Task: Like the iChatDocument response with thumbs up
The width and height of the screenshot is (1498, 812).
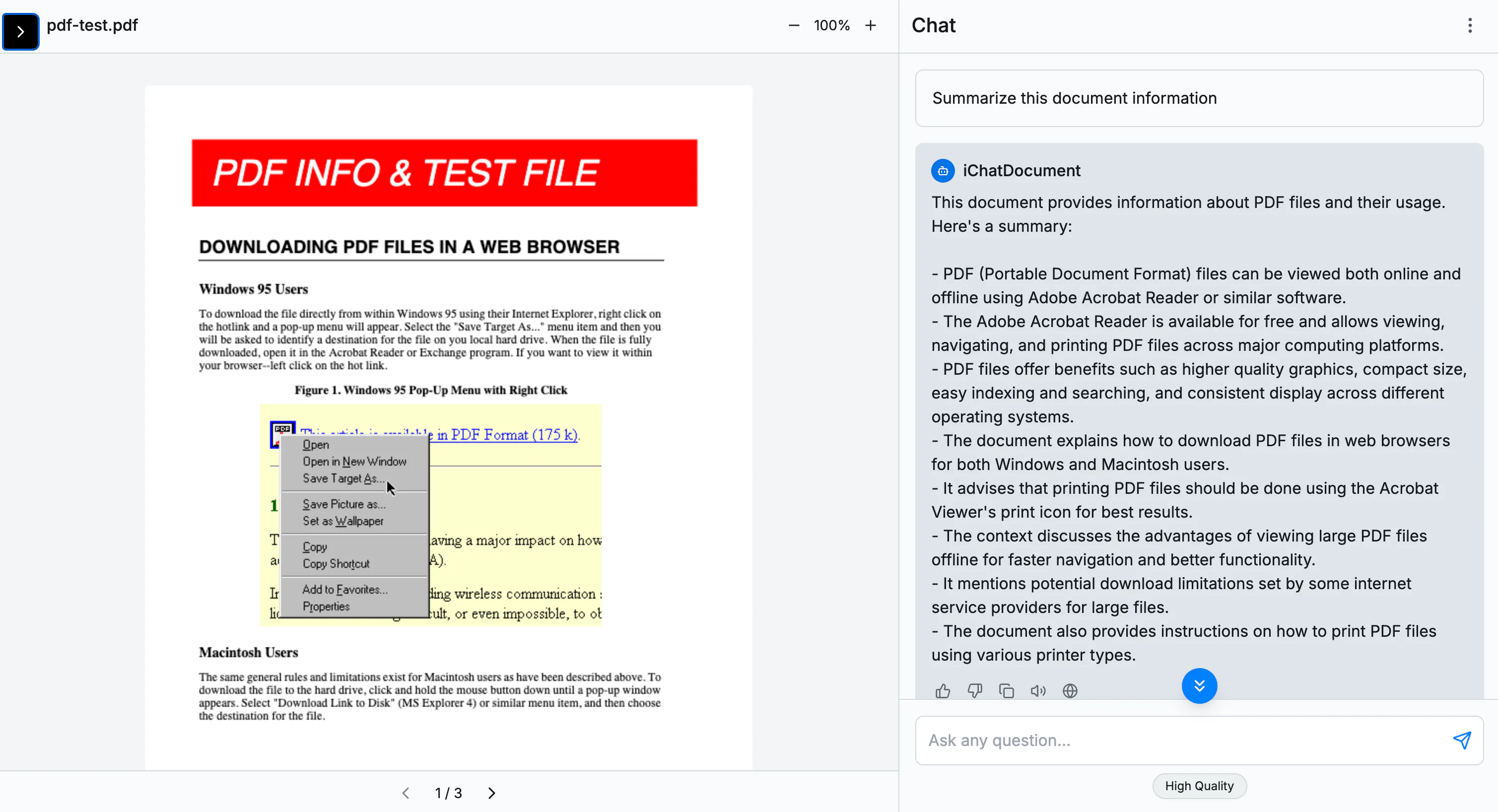Action: tap(943, 690)
